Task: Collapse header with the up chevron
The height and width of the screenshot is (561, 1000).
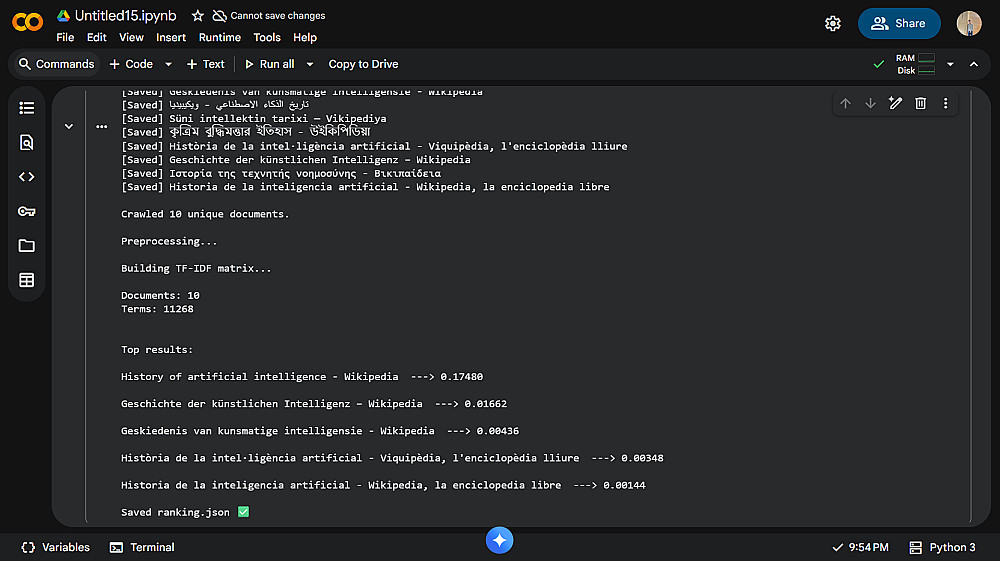Action: (x=974, y=64)
